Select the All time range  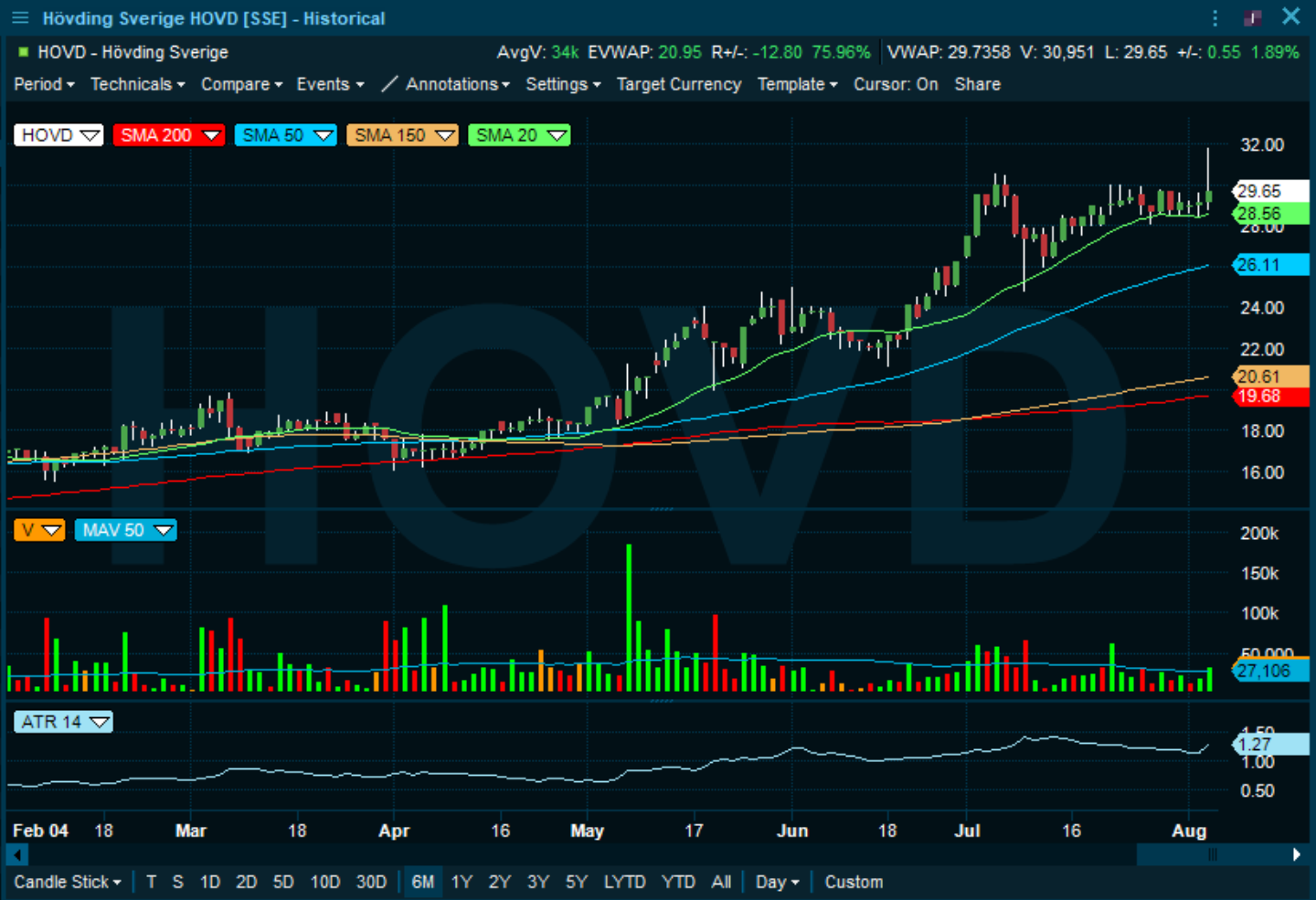click(721, 882)
